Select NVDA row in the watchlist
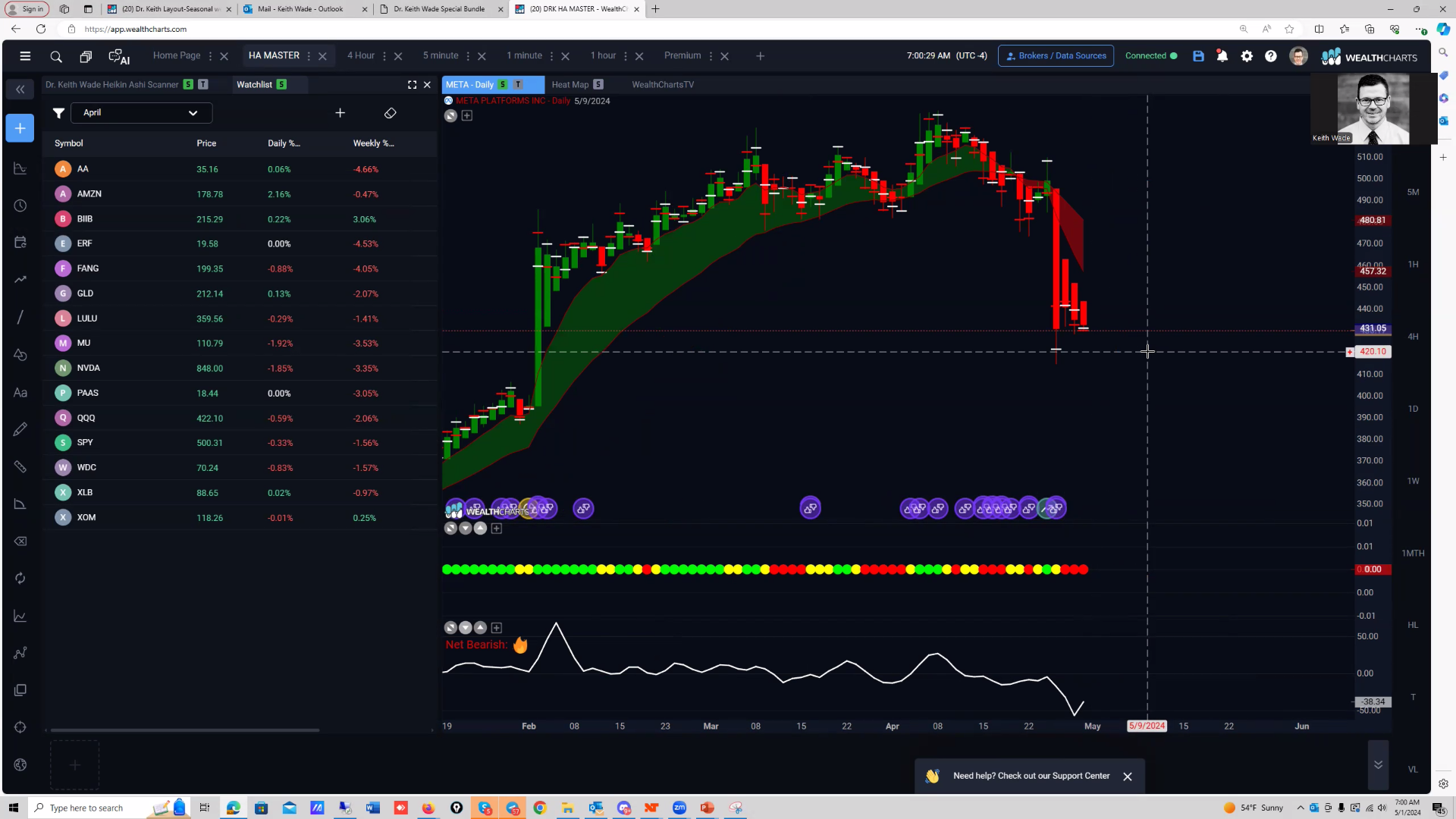This screenshot has width=1456, height=819. click(x=240, y=369)
